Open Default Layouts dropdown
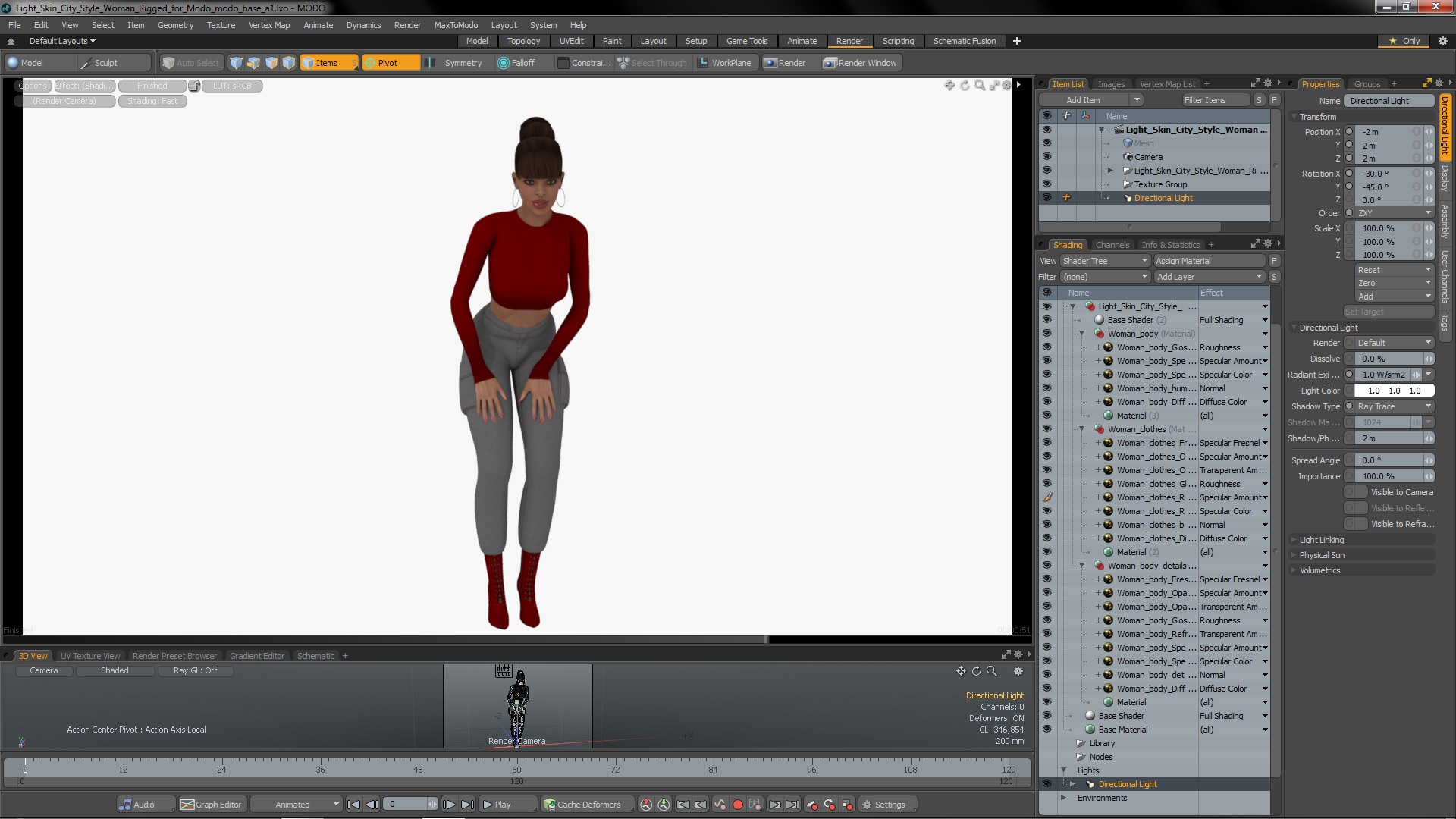1456x819 pixels. click(x=62, y=41)
